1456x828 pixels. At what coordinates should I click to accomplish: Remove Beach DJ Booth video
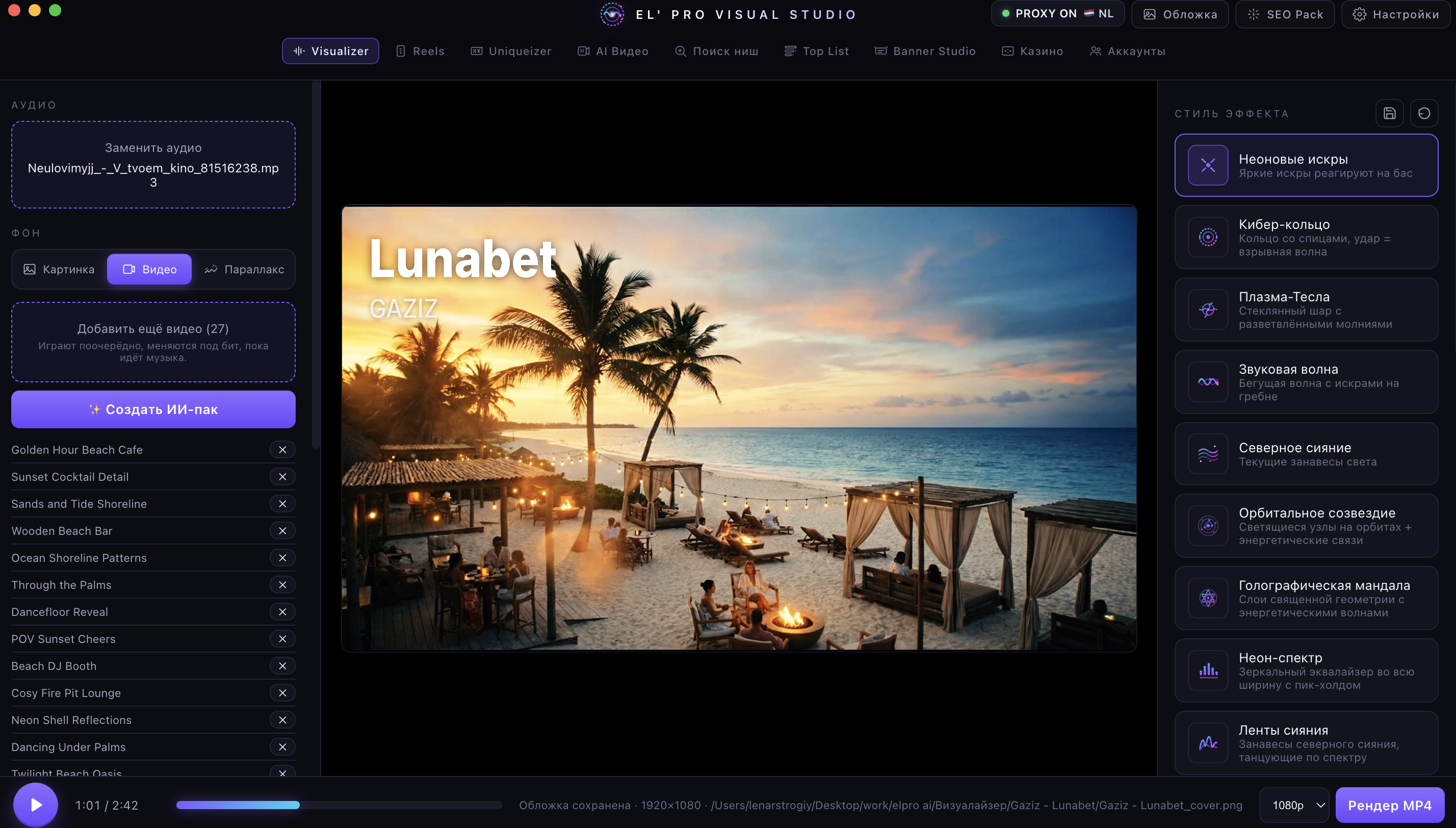tap(282, 666)
